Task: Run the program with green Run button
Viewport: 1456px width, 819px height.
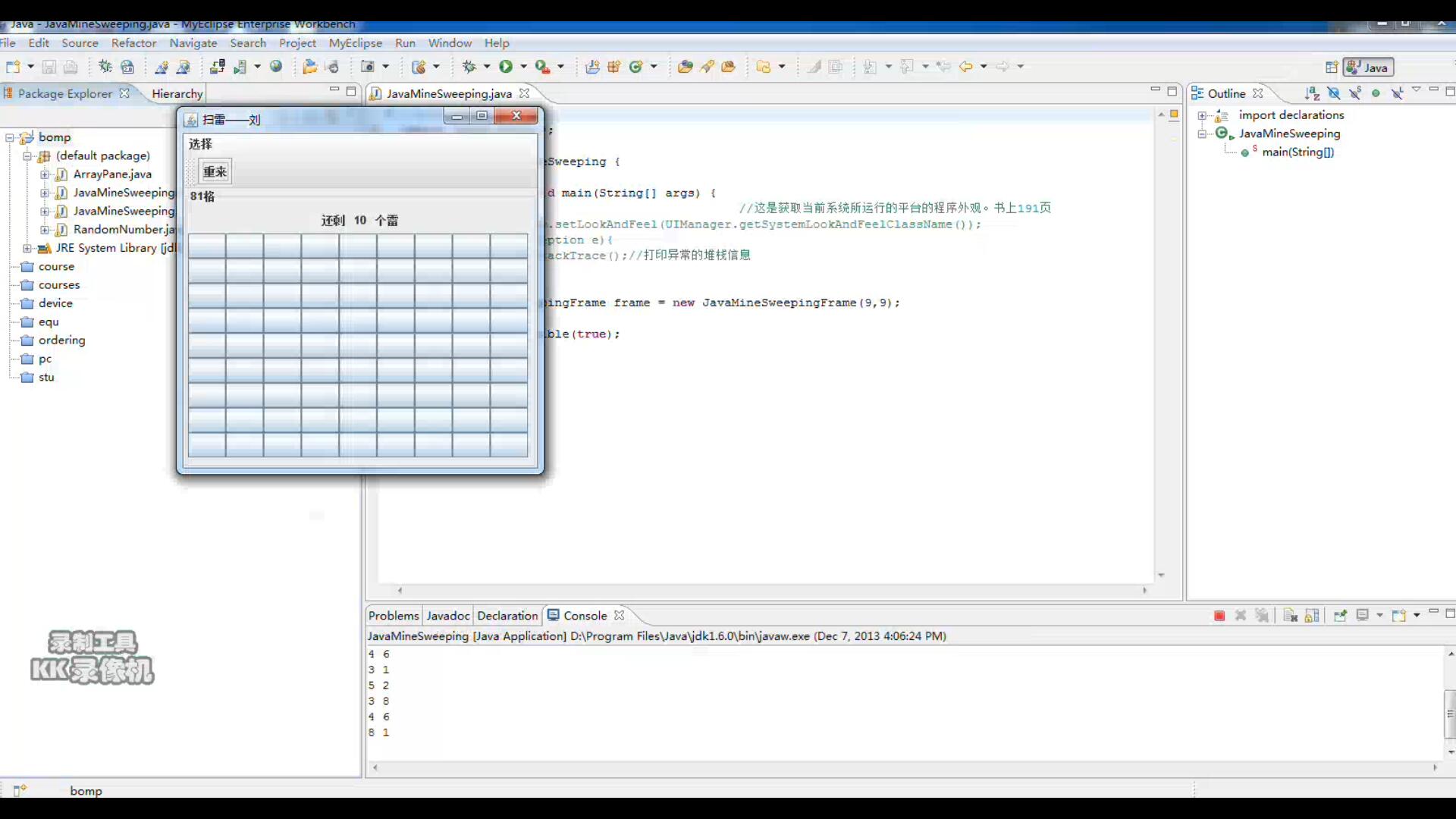Action: pos(506,67)
